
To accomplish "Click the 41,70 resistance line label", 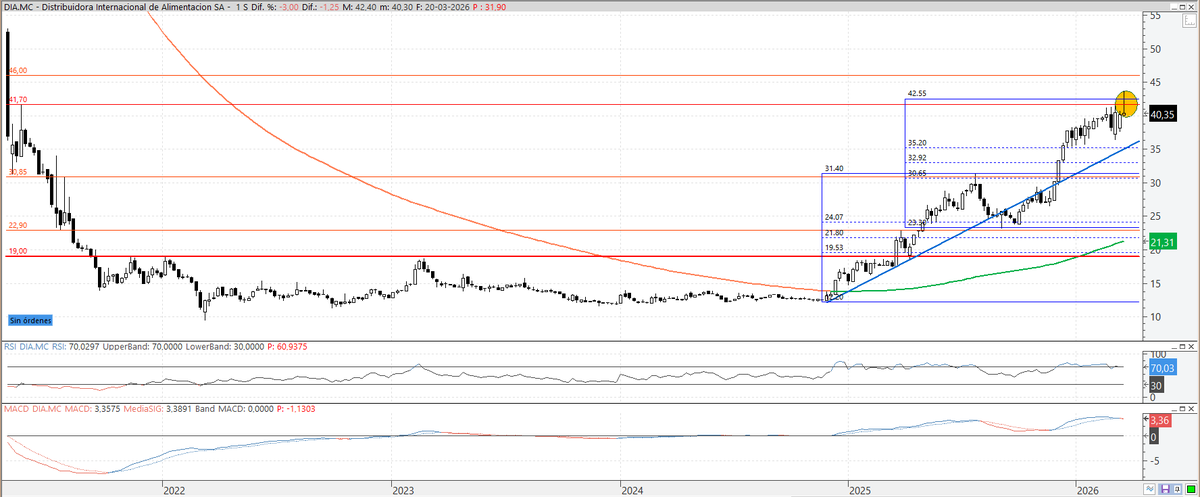I will coord(17,100).
